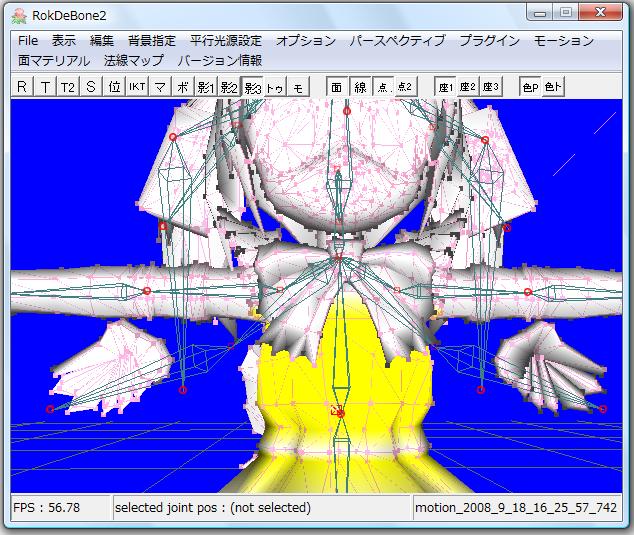The height and width of the screenshot is (535, 634).
Task: Click the R toolbar button
Action: click(x=22, y=87)
